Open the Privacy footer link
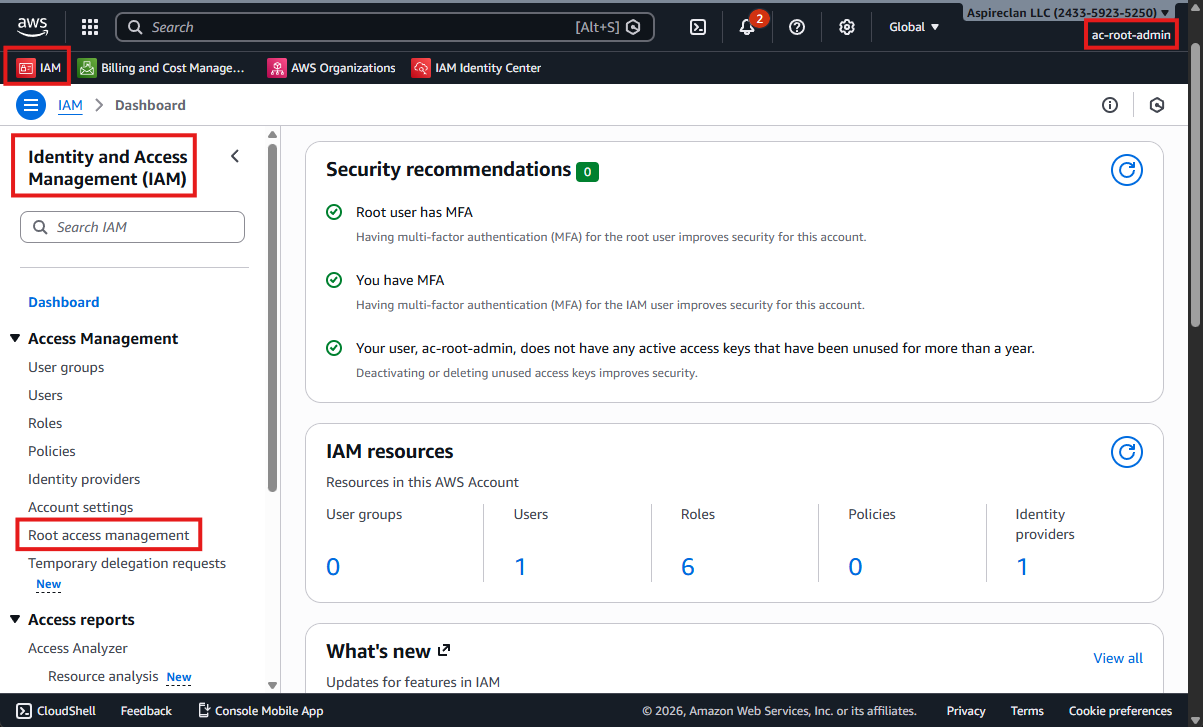The width and height of the screenshot is (1203, 727). coord(966,710)
